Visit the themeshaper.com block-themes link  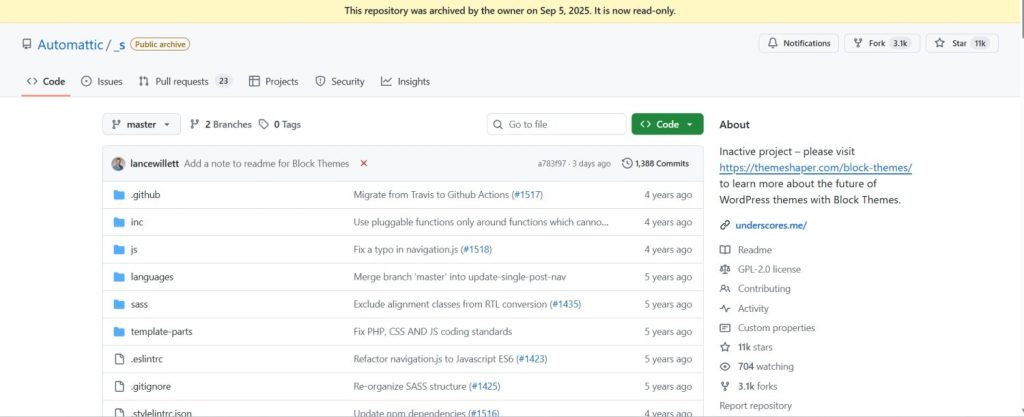pos(815,167)
